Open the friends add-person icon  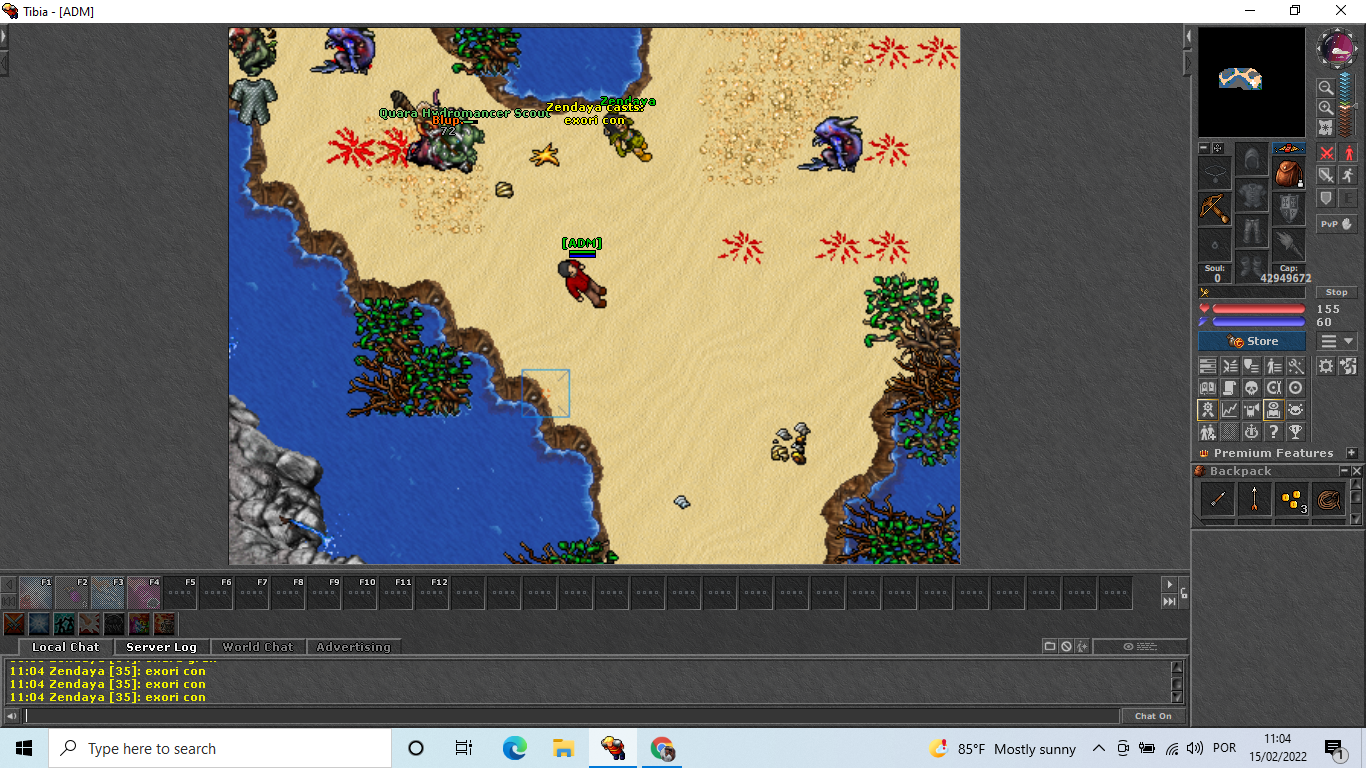1208,432
